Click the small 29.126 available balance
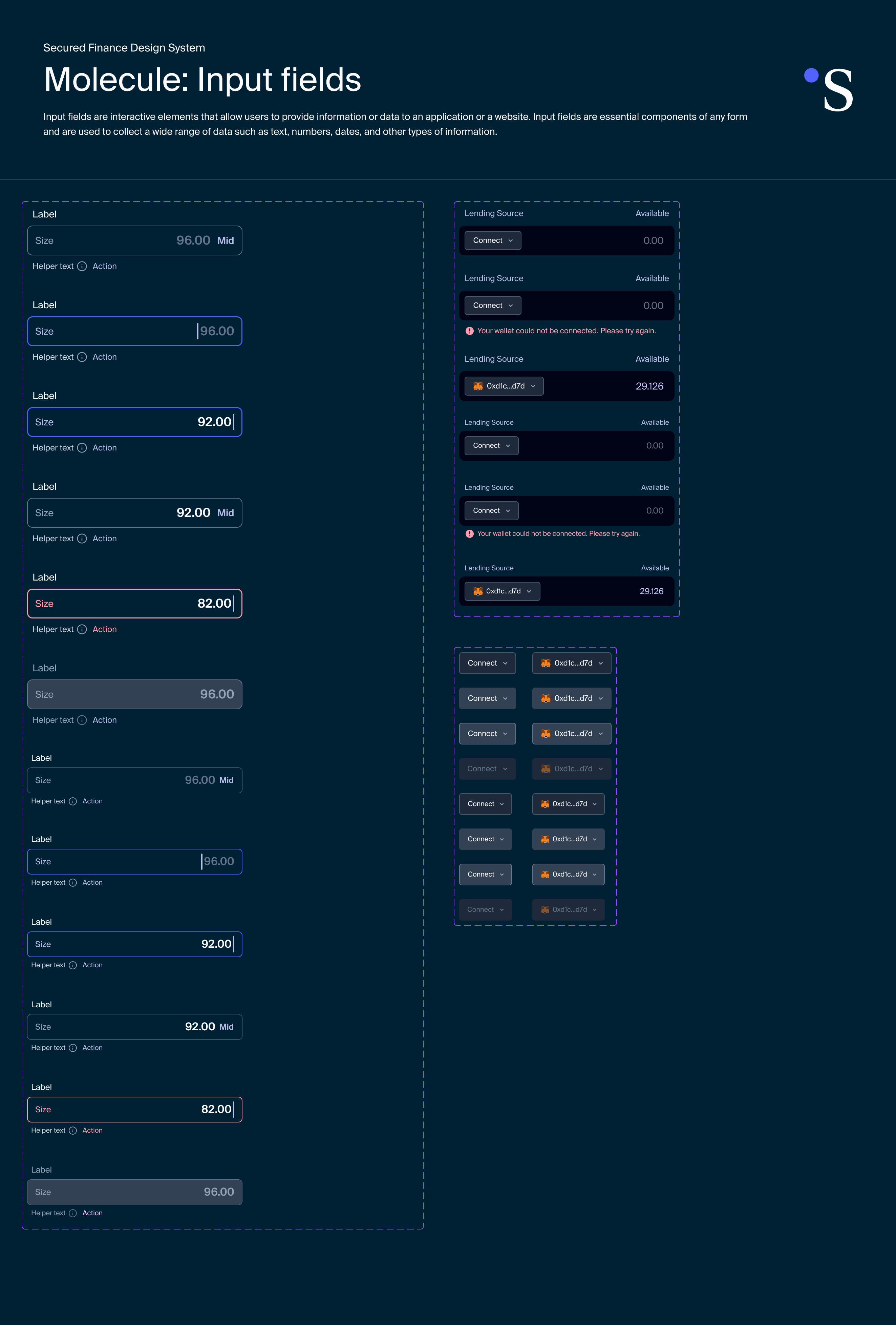Image resolution: width=896 pixels, height=1325 pixels. [652, 592]
